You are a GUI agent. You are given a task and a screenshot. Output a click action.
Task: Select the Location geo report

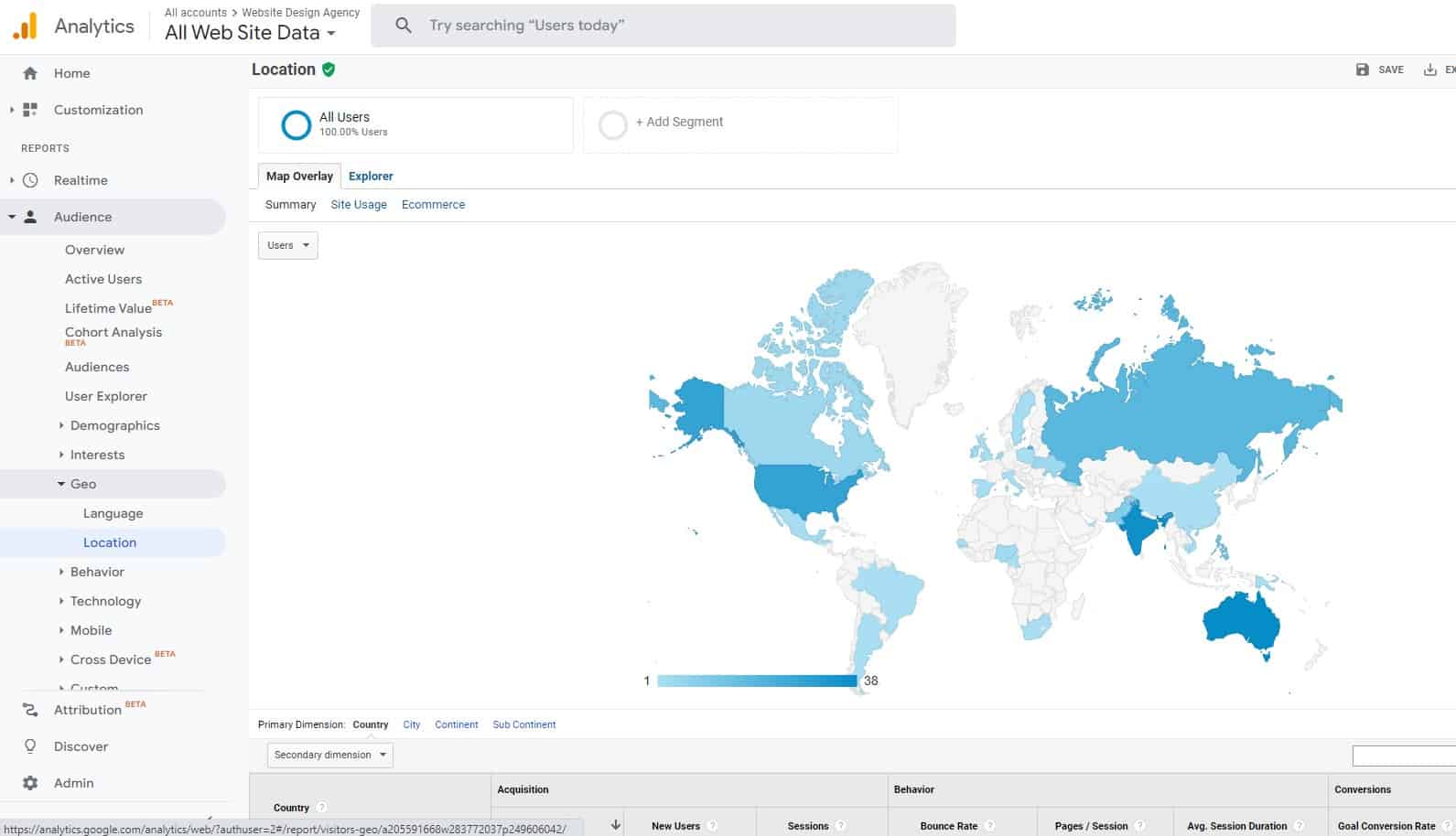110,542
